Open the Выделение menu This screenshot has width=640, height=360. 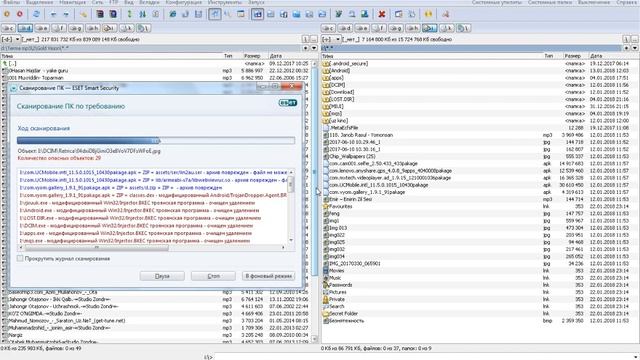click(40, 2)
